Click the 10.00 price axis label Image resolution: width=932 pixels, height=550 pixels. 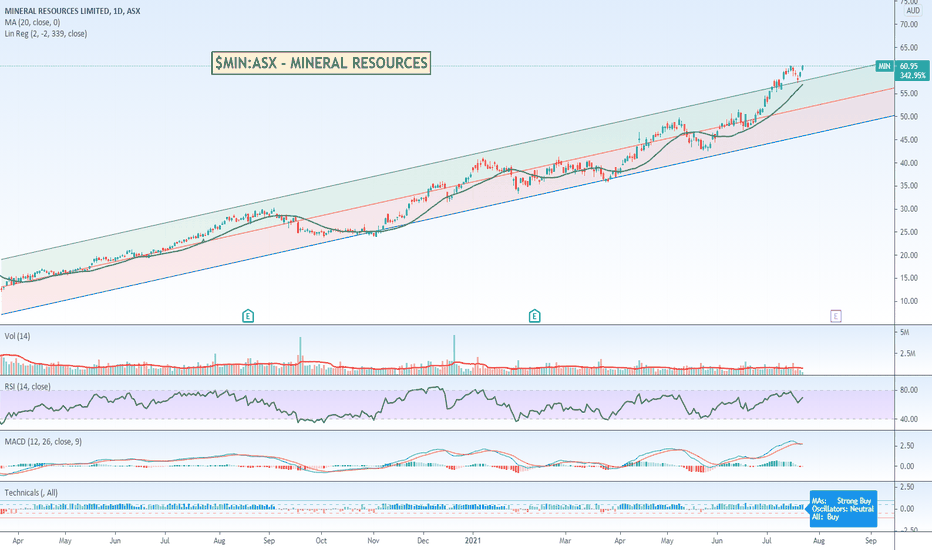click(x=909, y=301)
